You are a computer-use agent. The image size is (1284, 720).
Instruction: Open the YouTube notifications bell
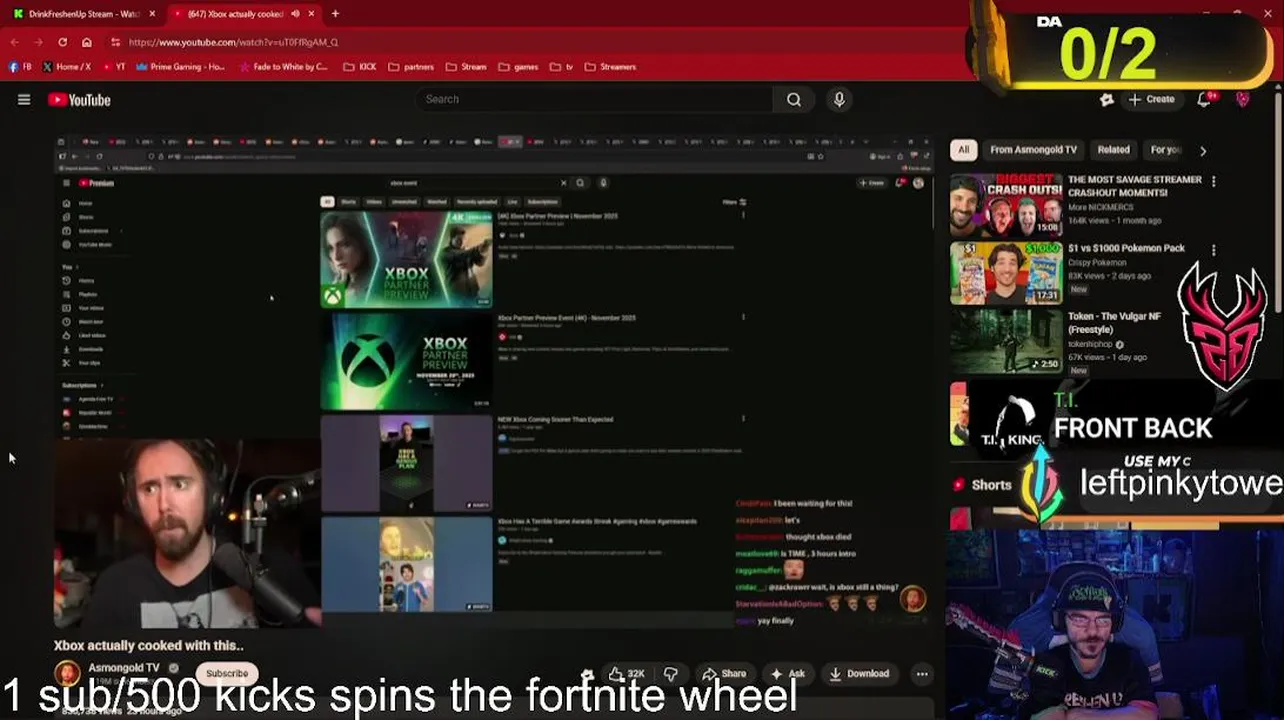coord(1205,99)
